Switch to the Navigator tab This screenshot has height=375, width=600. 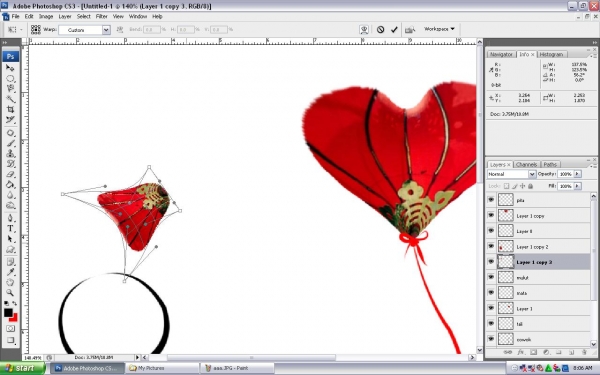(501, 54)
